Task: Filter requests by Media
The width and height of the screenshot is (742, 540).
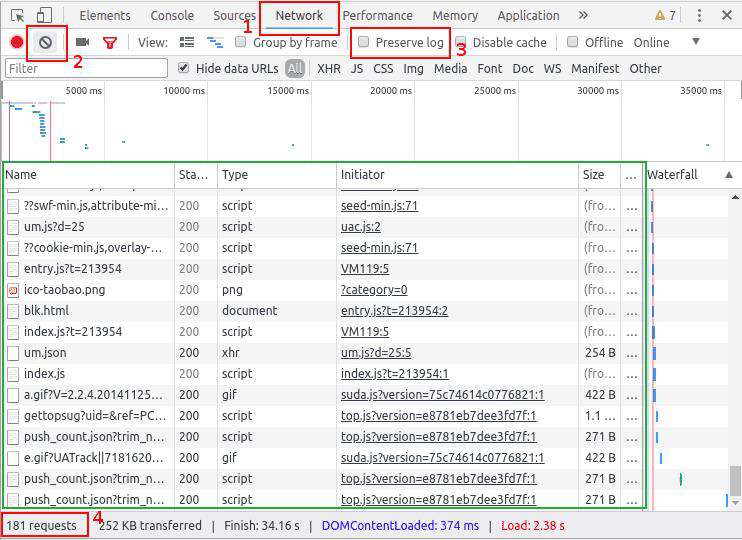Action: (x=450, y=69)
